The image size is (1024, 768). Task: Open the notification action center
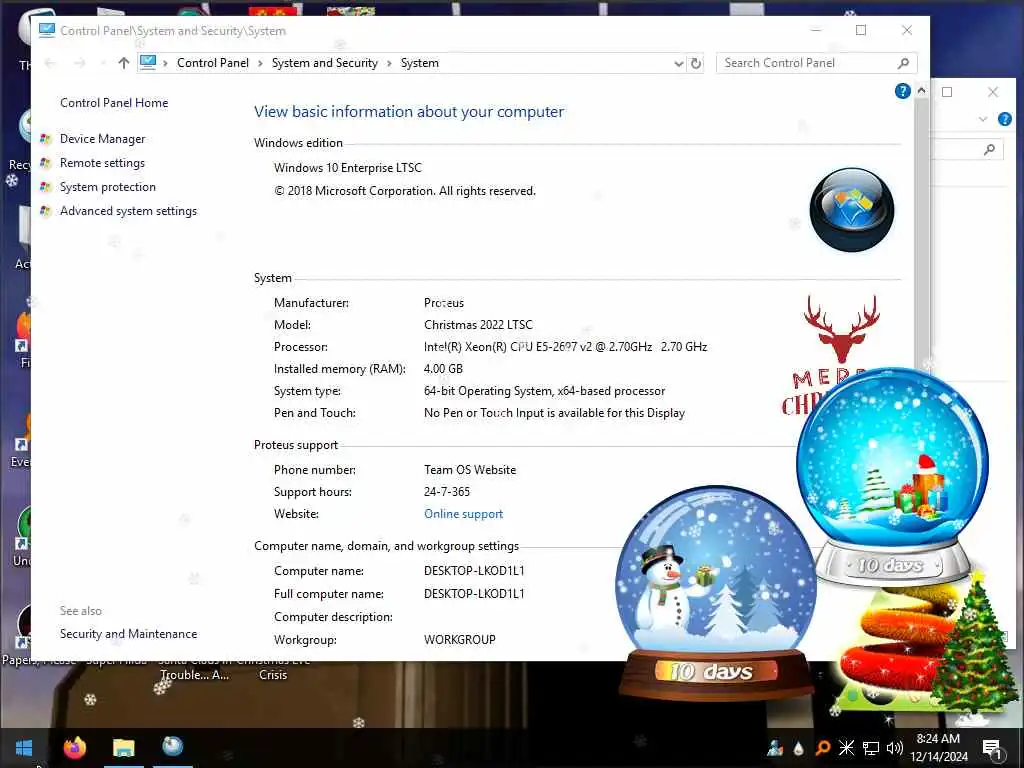(x=992, y=748)
